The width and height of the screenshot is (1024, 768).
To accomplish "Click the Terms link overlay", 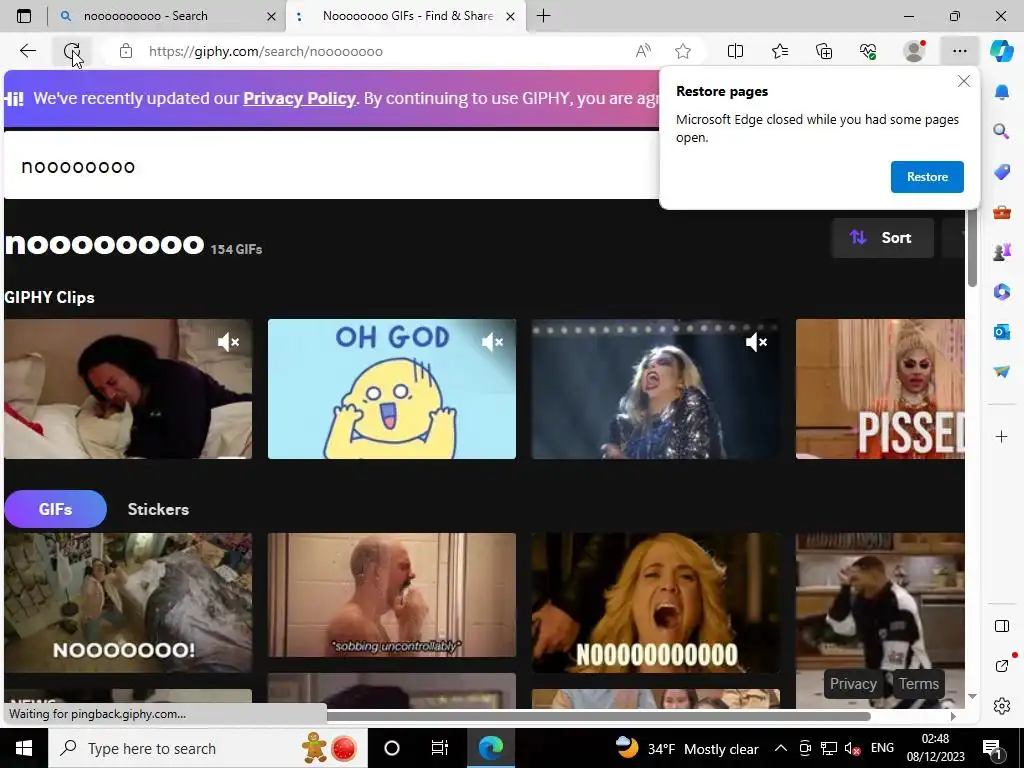I will click(x=918, y=684).
